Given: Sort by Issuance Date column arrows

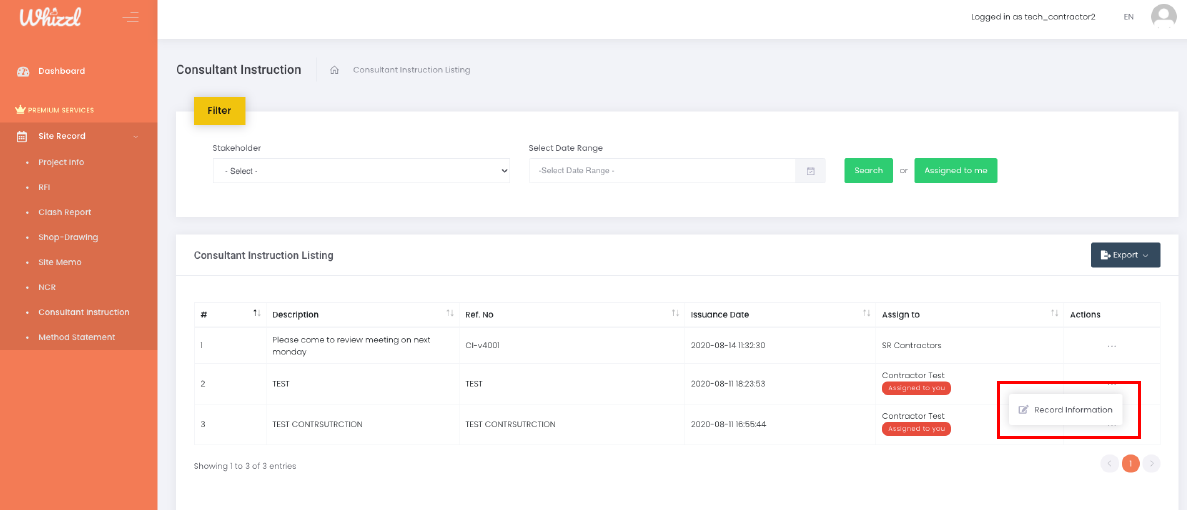Looking at the screenshot, I should pyautogui.click(x=866, y=314).
